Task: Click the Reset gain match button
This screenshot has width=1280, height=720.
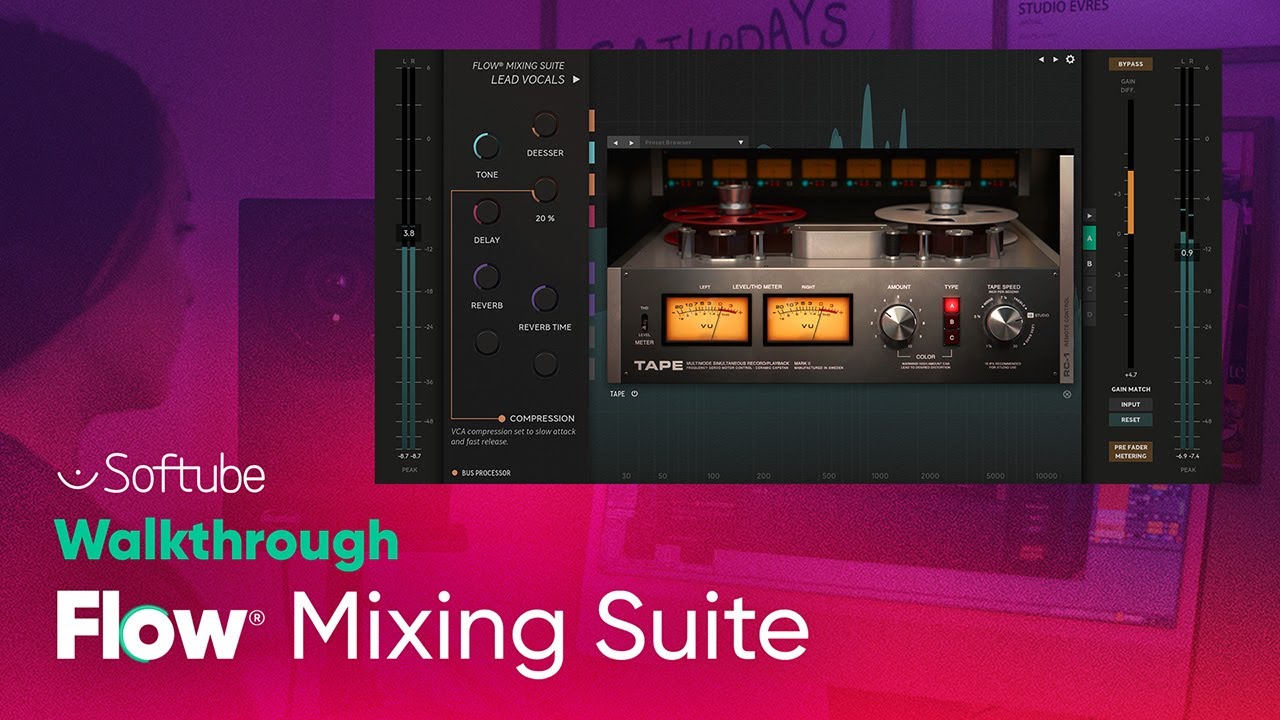Action: tap(1130, 420)
